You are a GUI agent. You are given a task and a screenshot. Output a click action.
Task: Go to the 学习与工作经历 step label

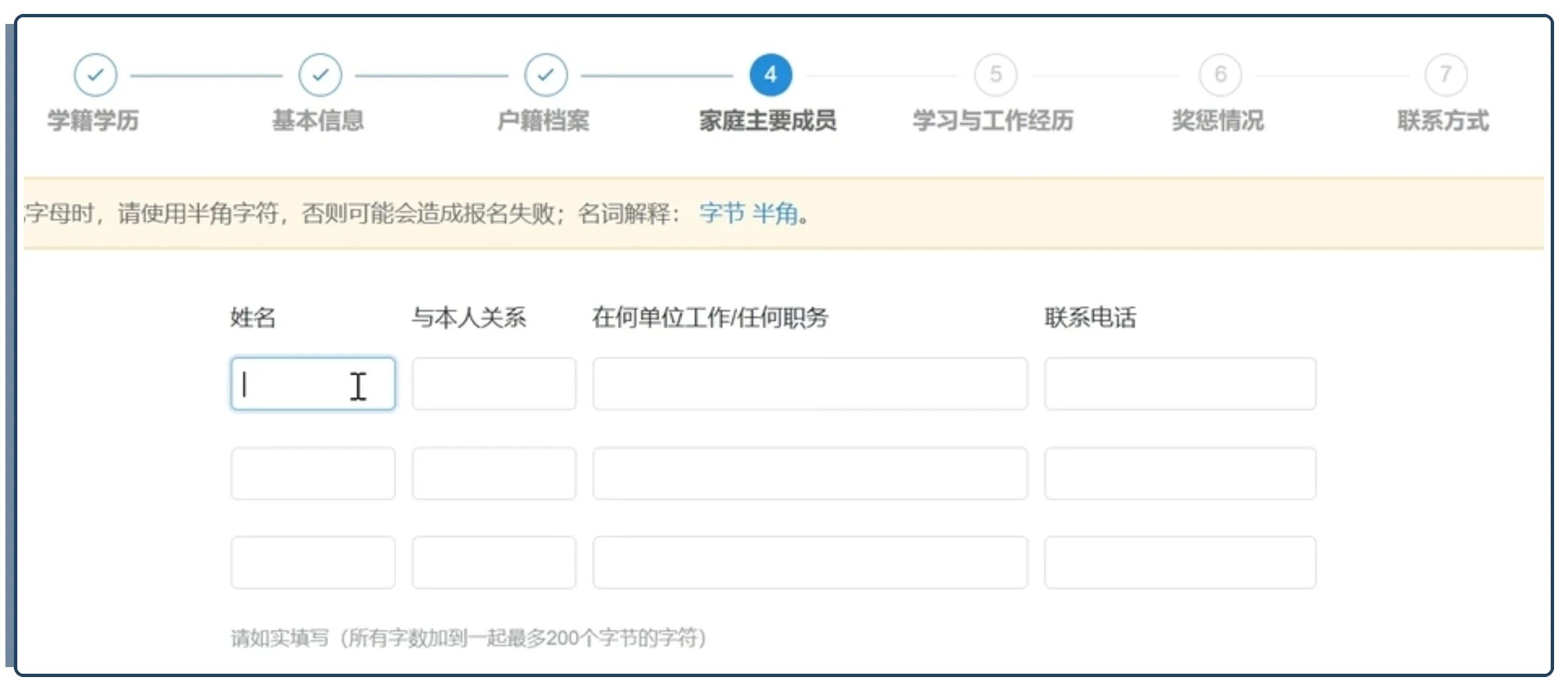pos(993,121)
